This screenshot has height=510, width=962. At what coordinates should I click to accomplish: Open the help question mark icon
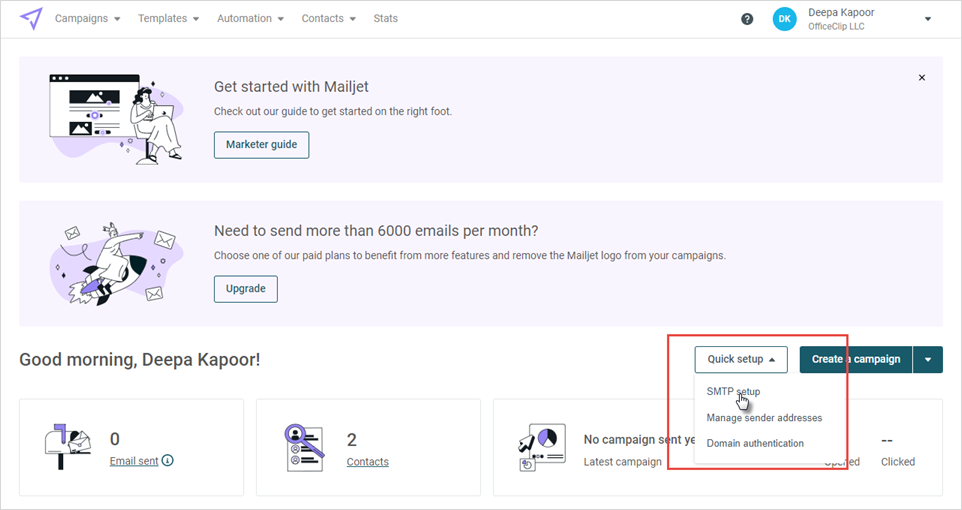click(747, 19)
